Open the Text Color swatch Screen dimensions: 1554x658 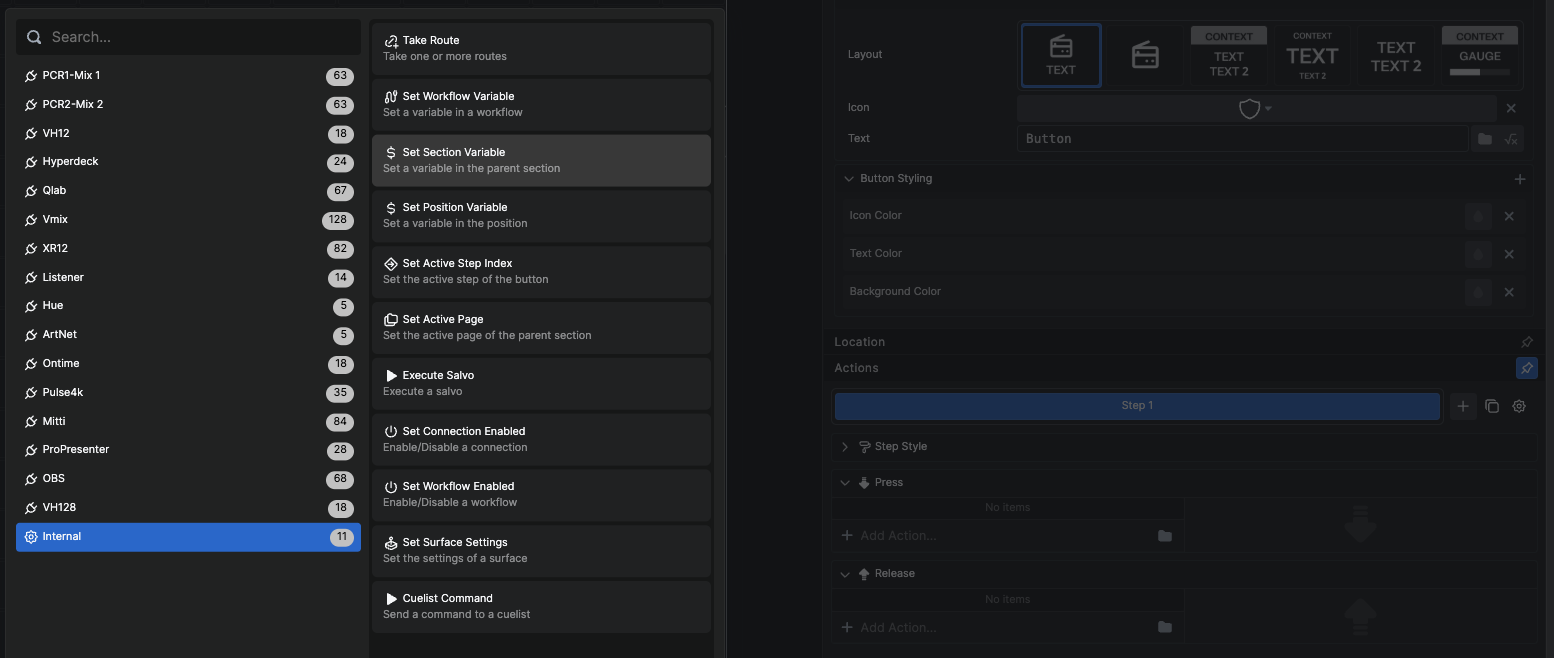(1478, 254)
